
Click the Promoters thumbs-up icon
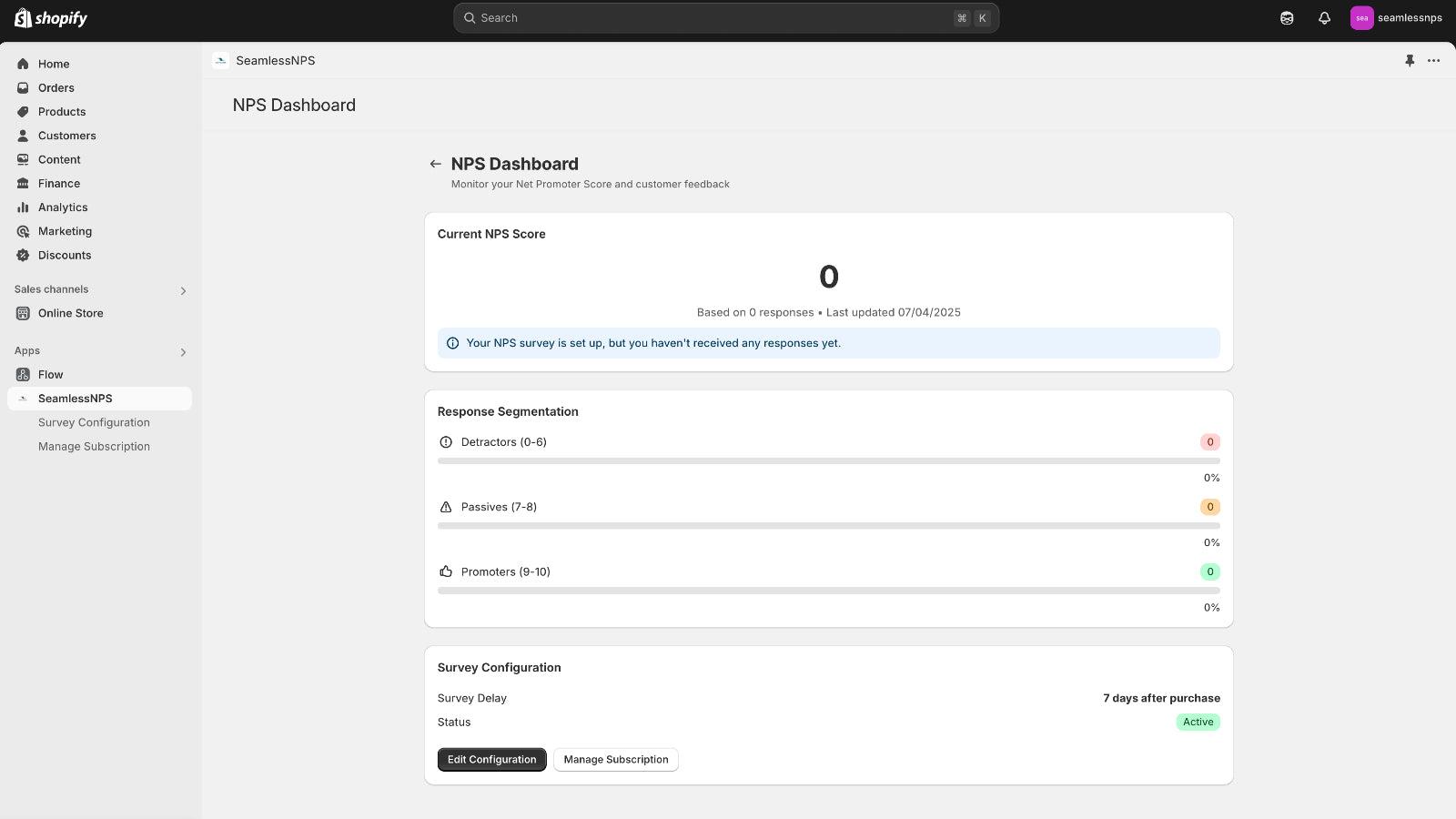pos(446,571)
